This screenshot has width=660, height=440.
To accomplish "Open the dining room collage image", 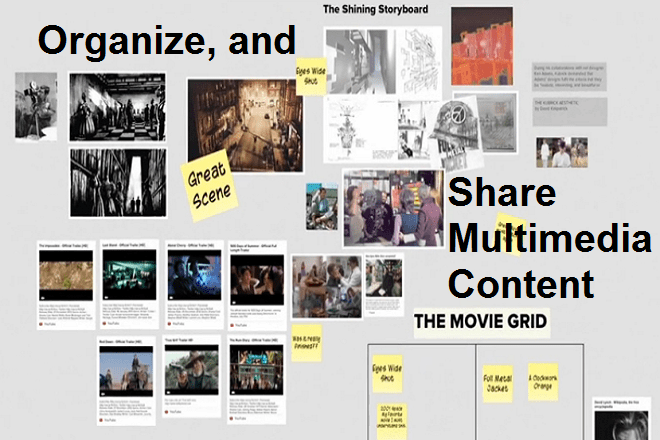I will coord(327,286).
